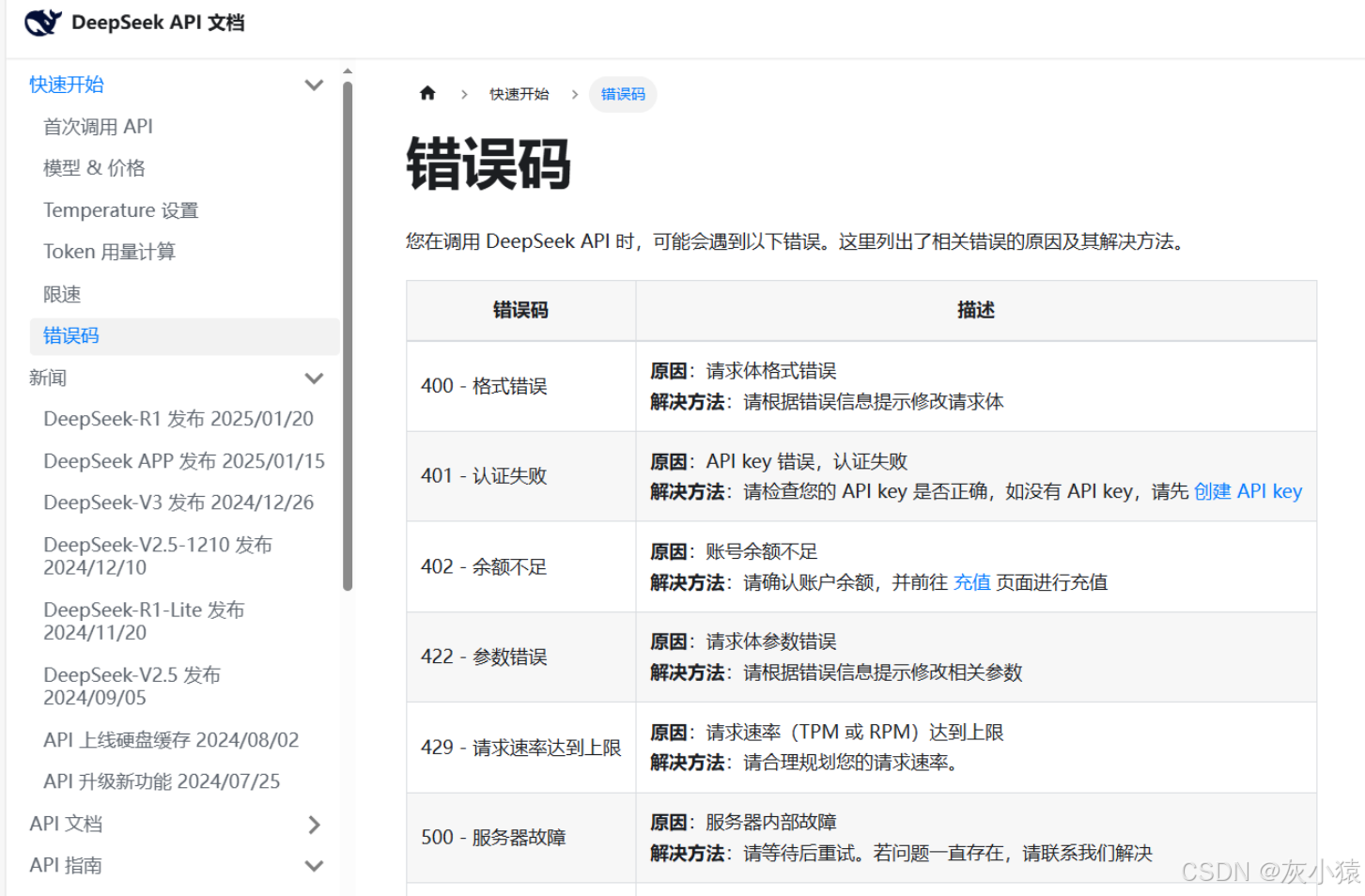Follow the 创建 API key link
This screenshot has height=896, width=1365.
(x=1248, y=491)
